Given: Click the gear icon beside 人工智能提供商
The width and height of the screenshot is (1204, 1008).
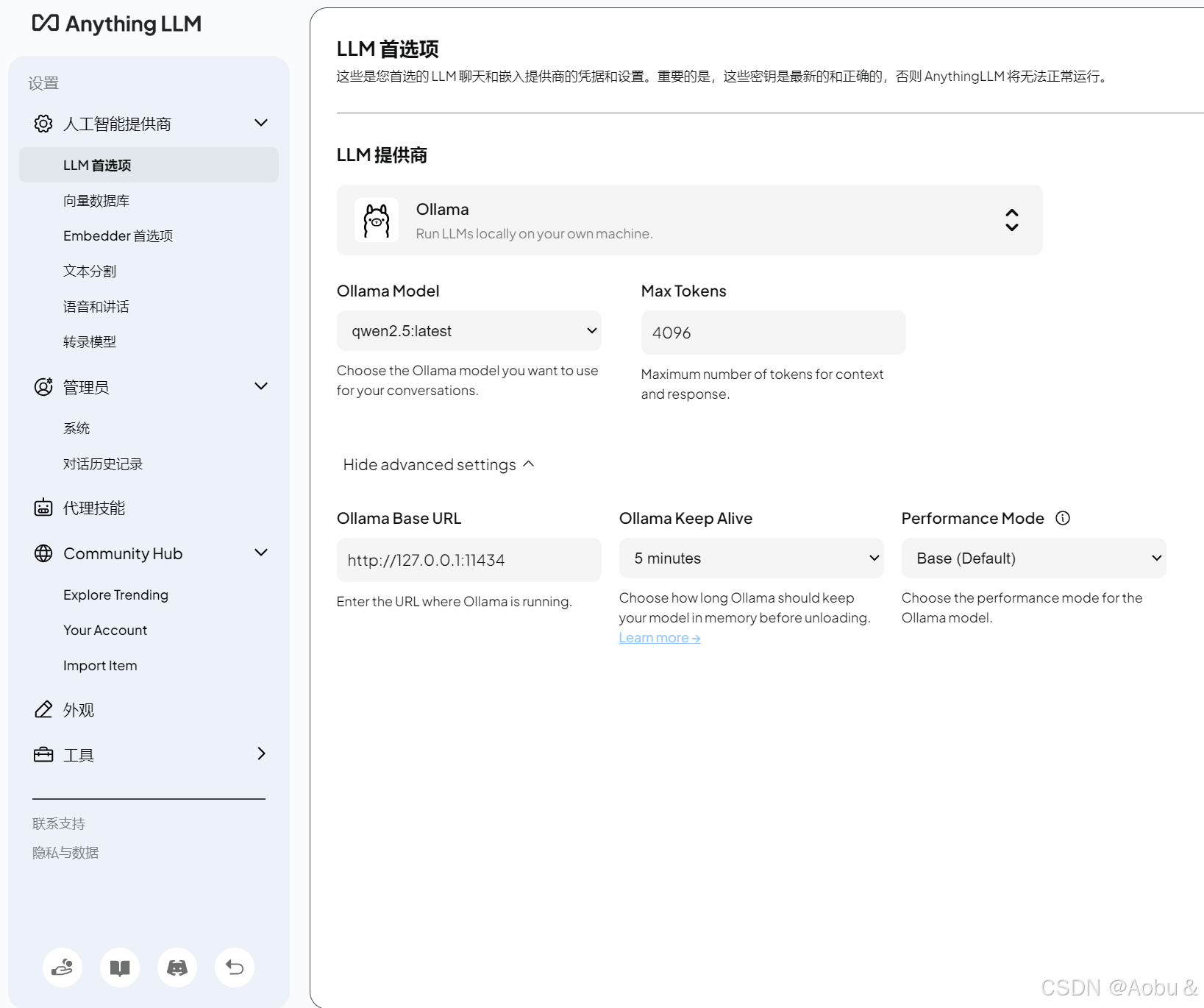Looking at the screenshot, I should tap(43, 124).
